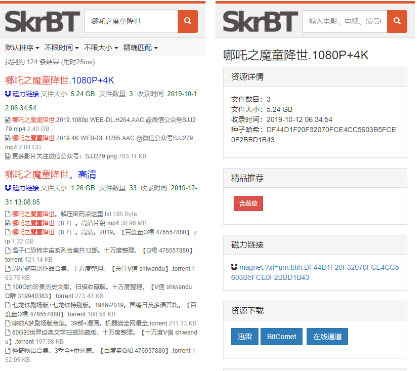Click the 磁力链接 panel header on the right

315,245
